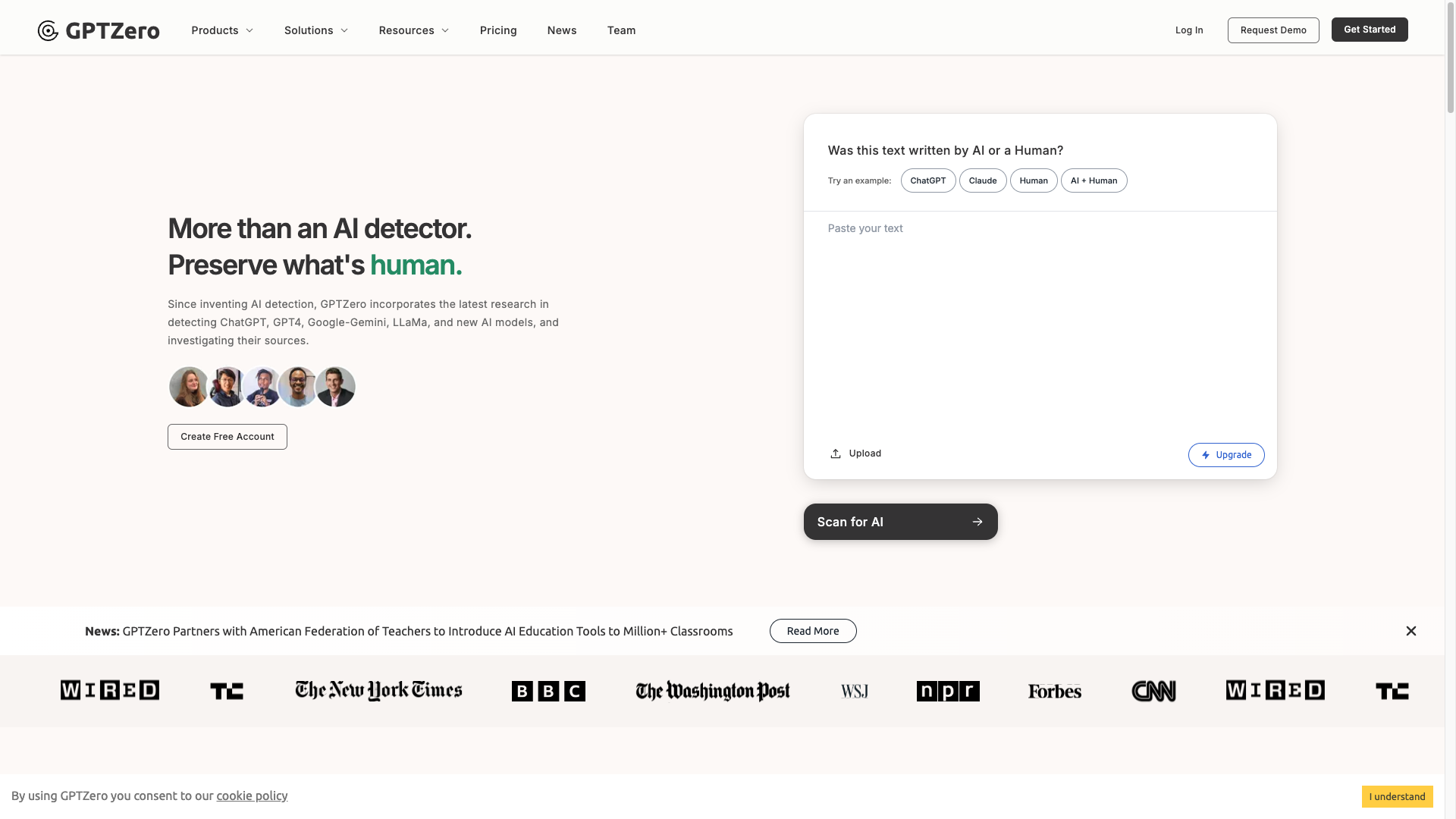The width and height of the screenshot is (1456, 819).
Task: Click the last team avatar, man in suit
Action: (x=335, y=387)
